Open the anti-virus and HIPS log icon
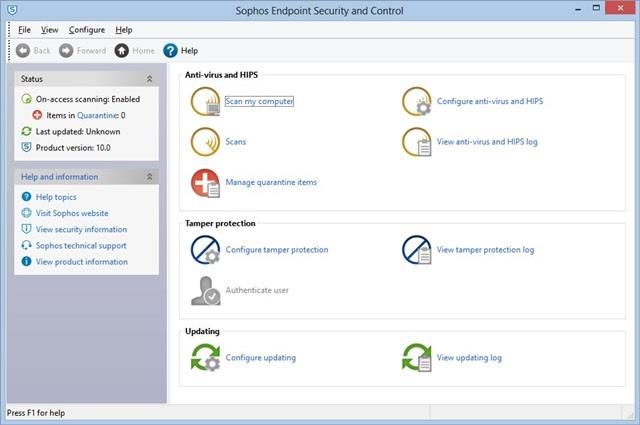The height and width of the screenshot is (425, 640). tap(416, 142)
